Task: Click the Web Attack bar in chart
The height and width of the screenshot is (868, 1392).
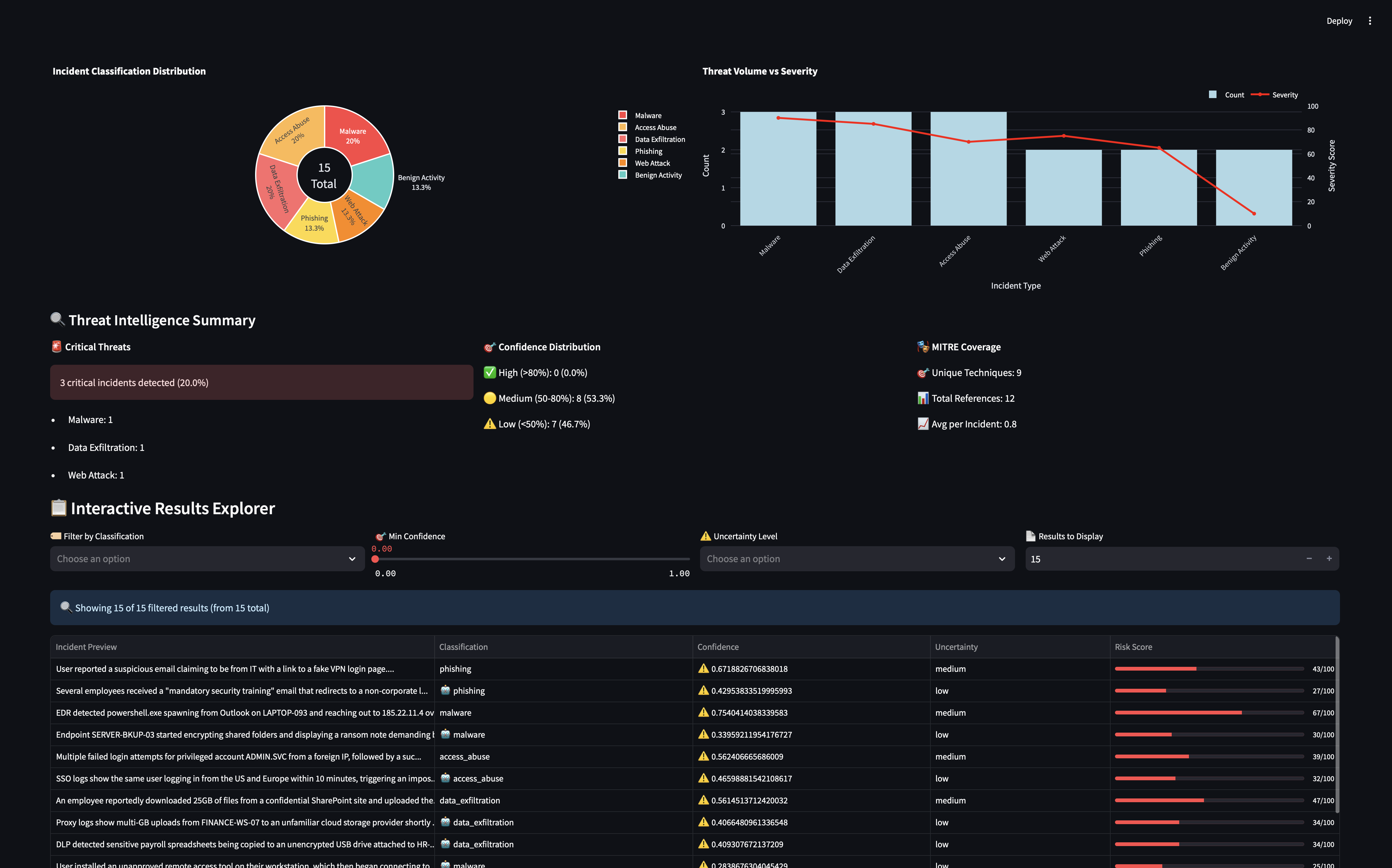Action: 1063,188
